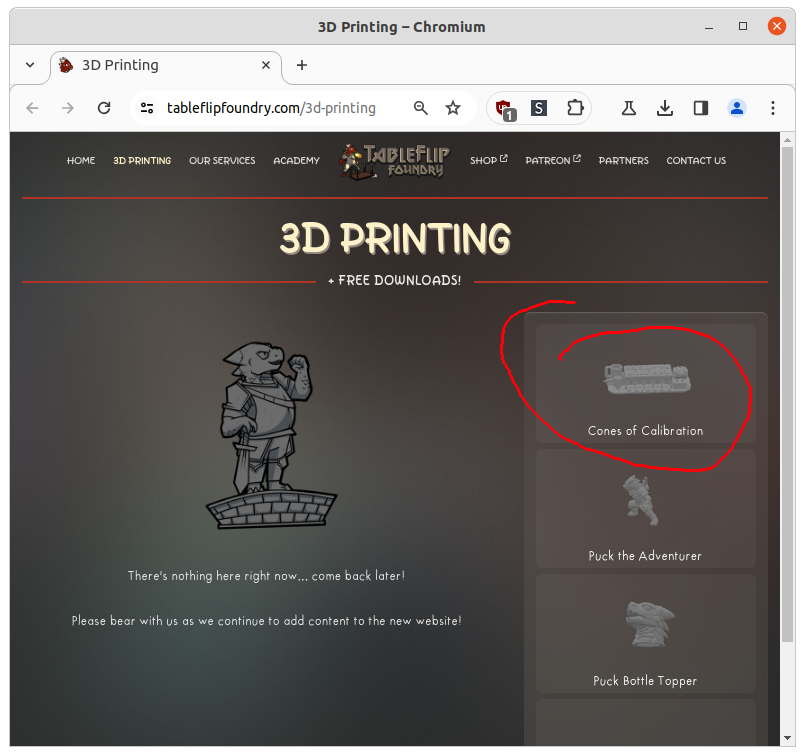
Task: Select 3D PRINTING in site menu
Action: 142,161
